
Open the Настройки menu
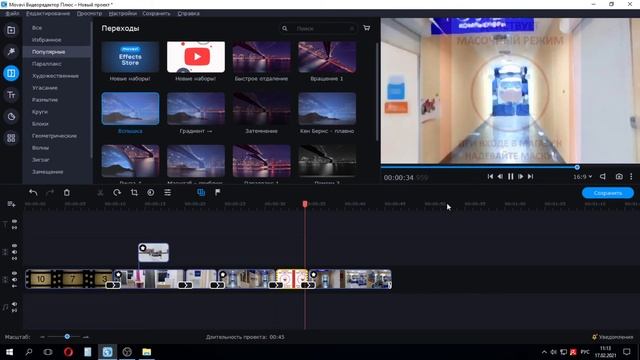(122, 13)
